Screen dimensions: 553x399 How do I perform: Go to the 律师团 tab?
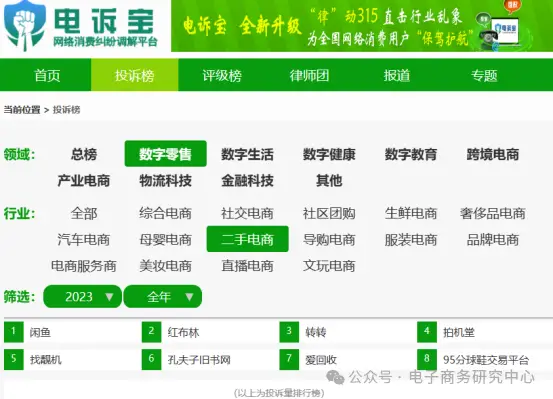coord(309,75)
